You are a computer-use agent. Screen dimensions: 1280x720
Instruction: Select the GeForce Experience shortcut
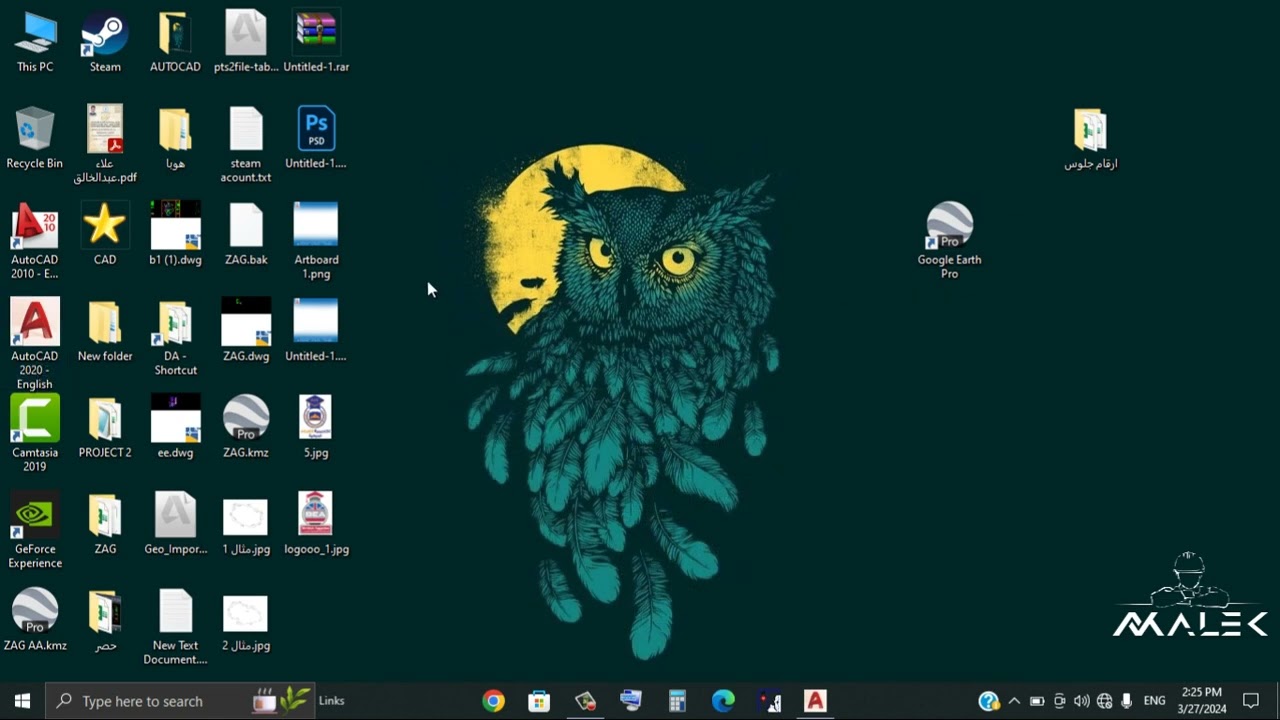click(x=35, y=530)
